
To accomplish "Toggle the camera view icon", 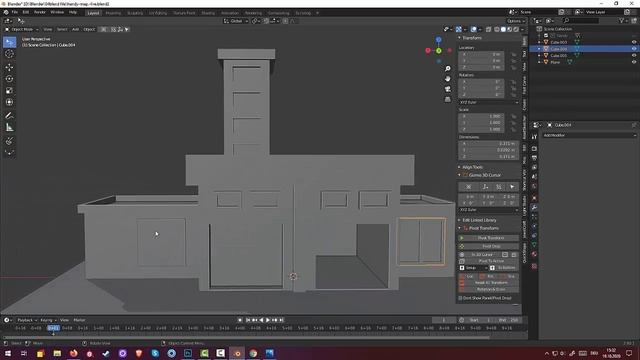I will [x=448, y=89].
